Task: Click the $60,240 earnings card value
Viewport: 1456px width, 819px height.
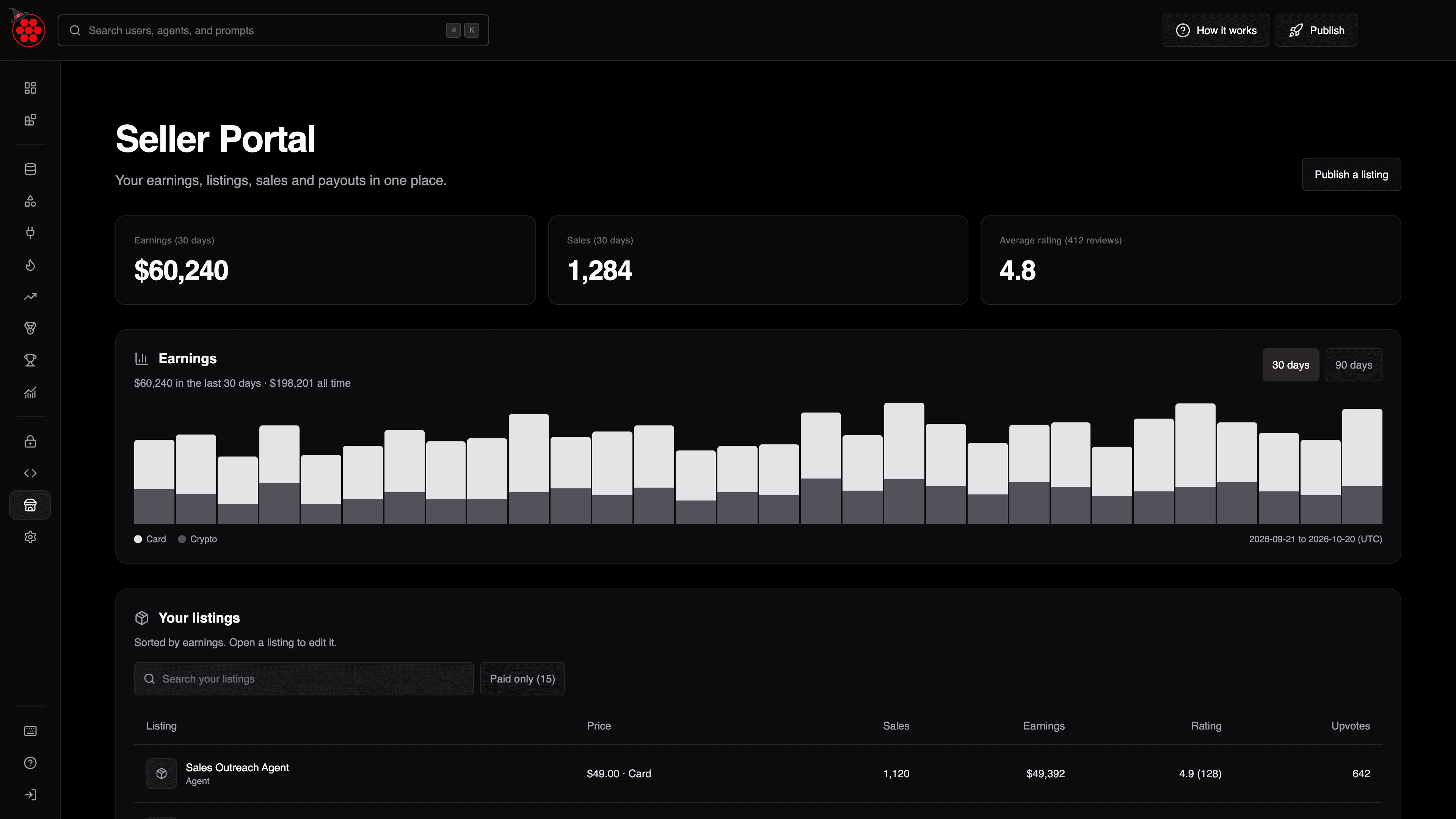Action: point(181,271)
